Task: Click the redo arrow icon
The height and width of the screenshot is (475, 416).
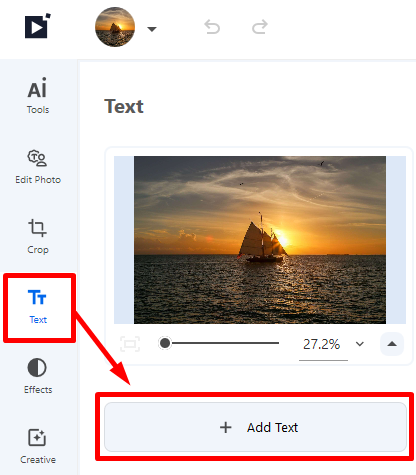Action: click(260, 27)
